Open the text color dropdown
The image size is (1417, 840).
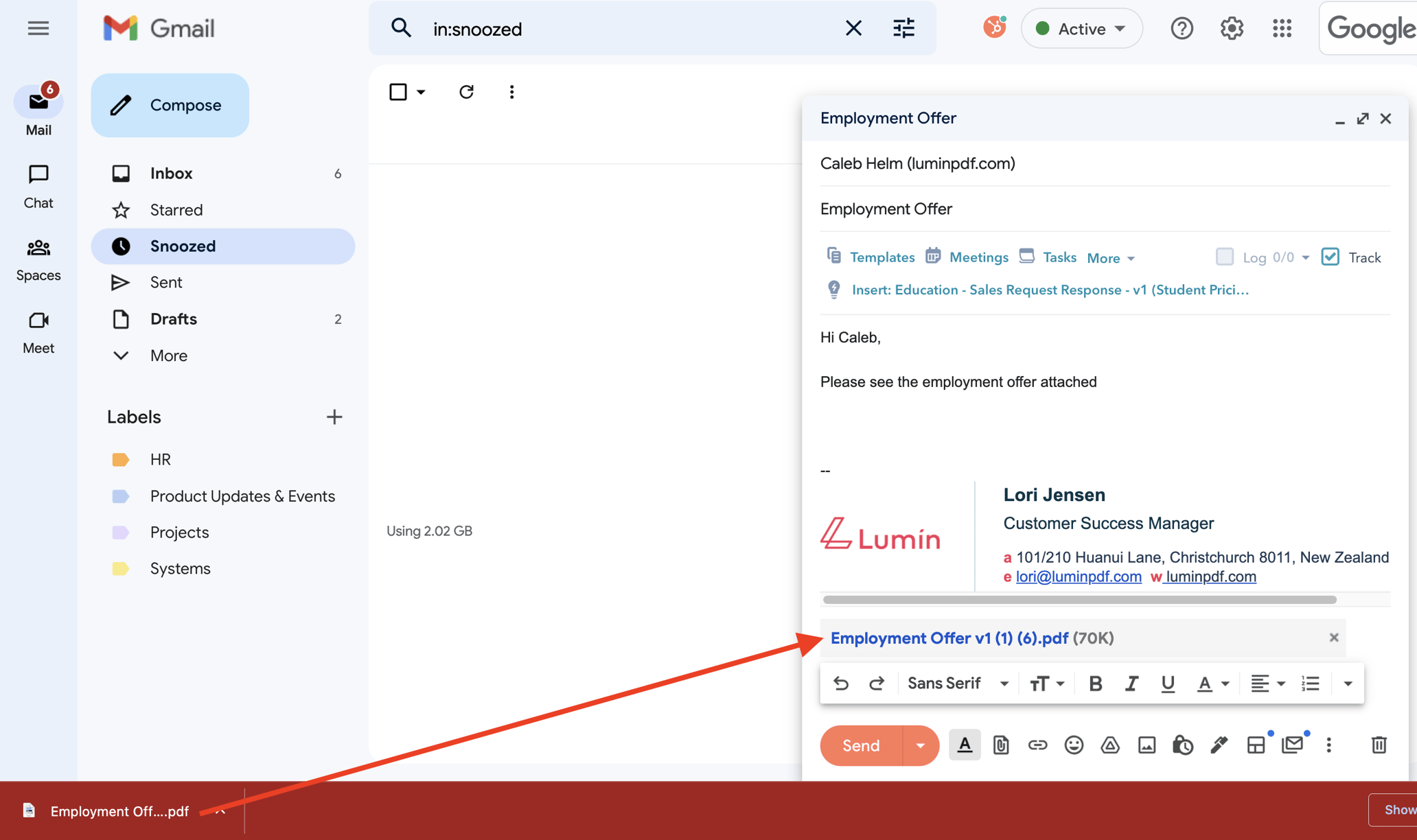click(x=1212, y=684)
